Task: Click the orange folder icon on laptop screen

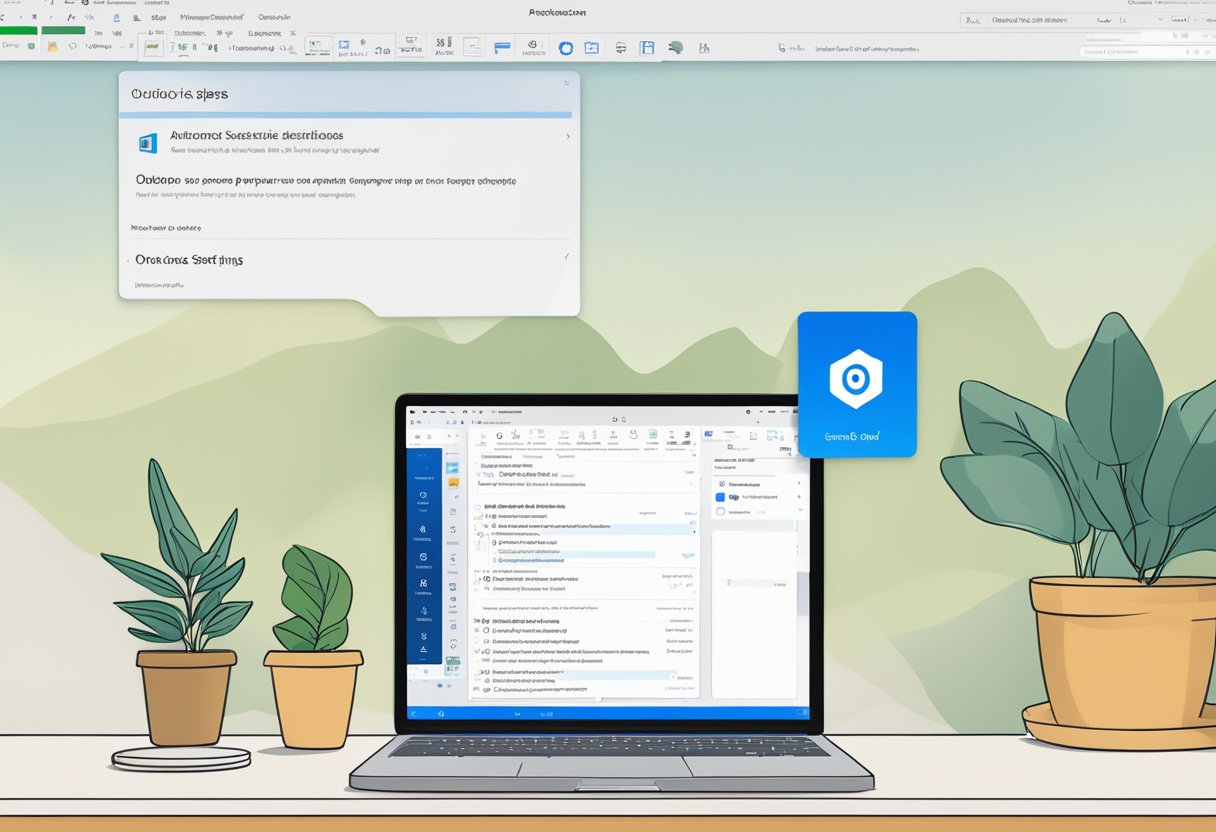Action: 454,482
